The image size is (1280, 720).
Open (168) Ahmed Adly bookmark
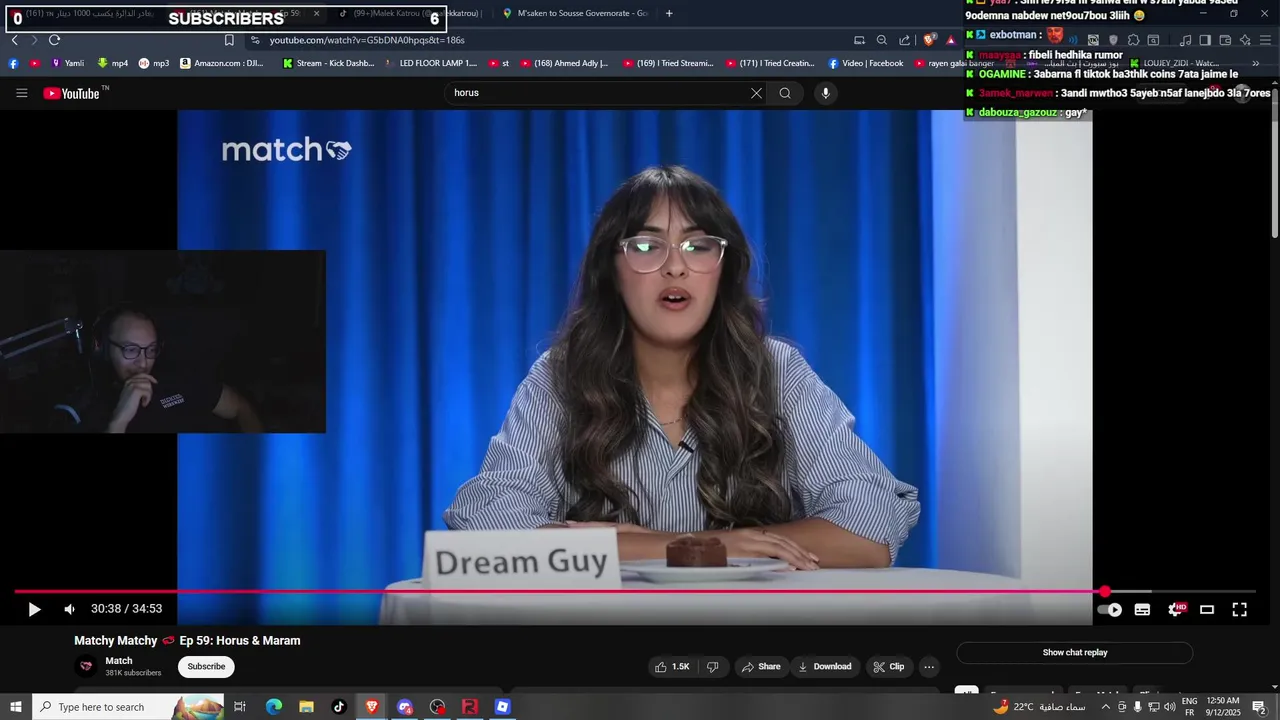[x=564, y=63]
